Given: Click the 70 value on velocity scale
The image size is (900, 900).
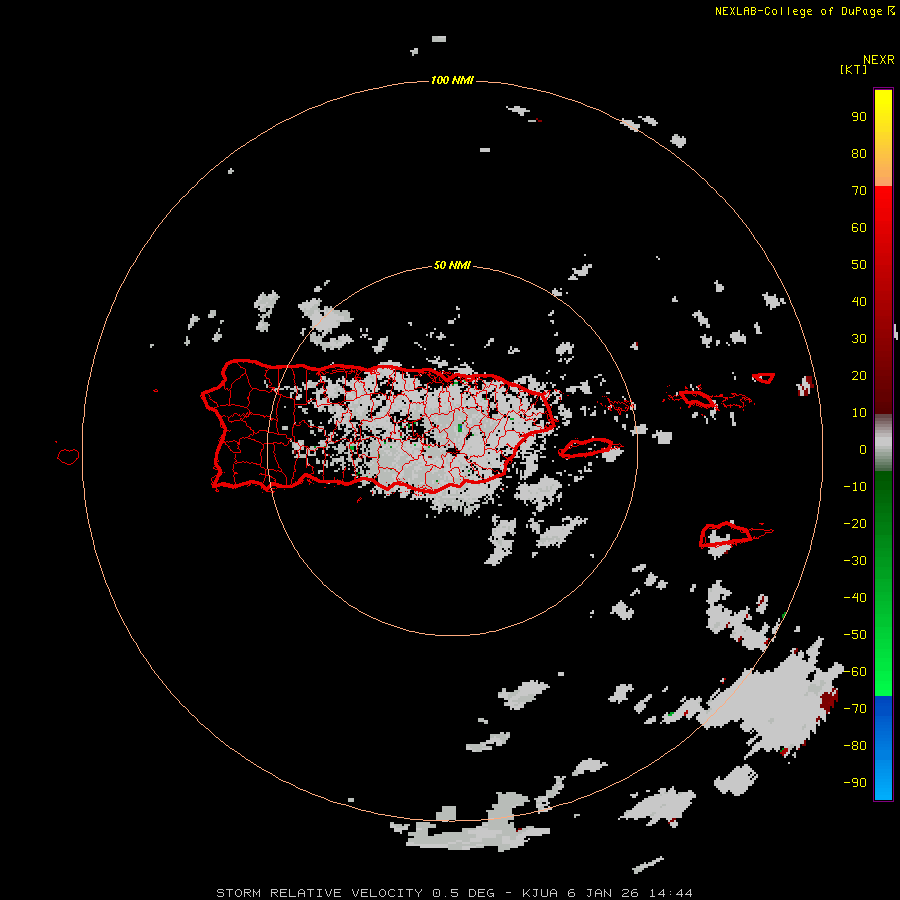Looking at the screenshot, I should coord(859,191).
